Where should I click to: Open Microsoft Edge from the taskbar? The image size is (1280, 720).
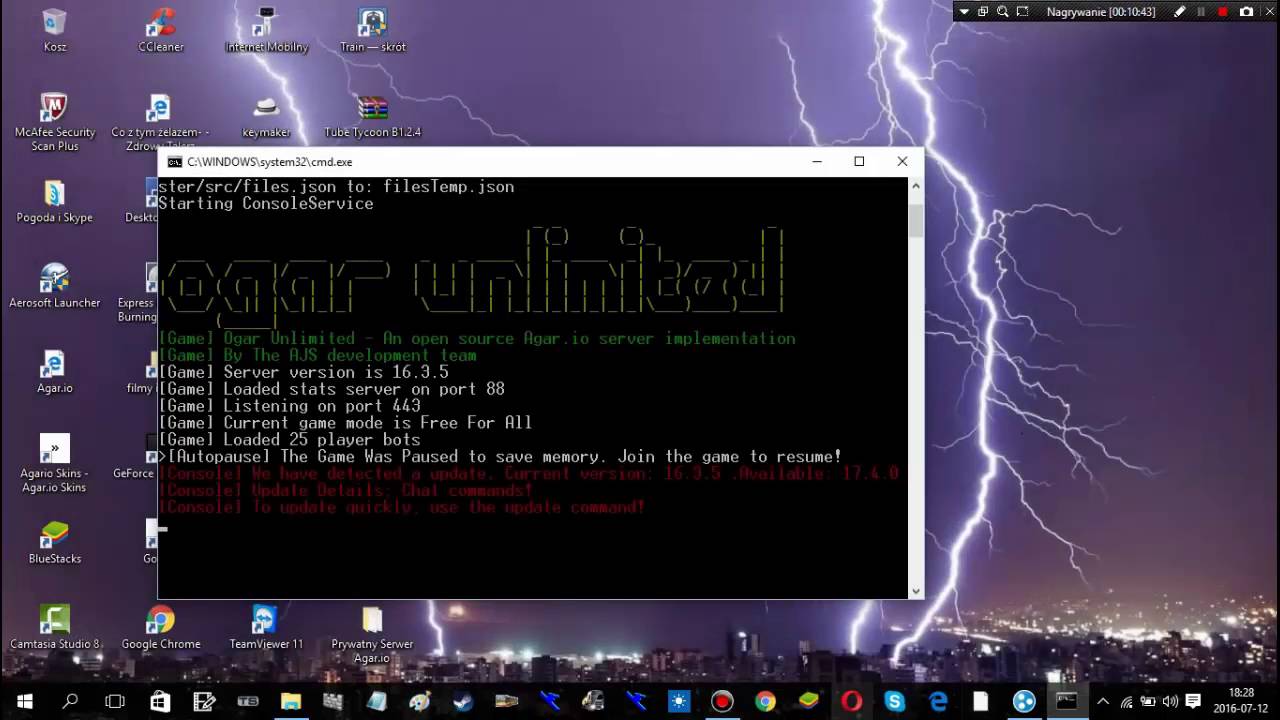[x=938, y=702]
